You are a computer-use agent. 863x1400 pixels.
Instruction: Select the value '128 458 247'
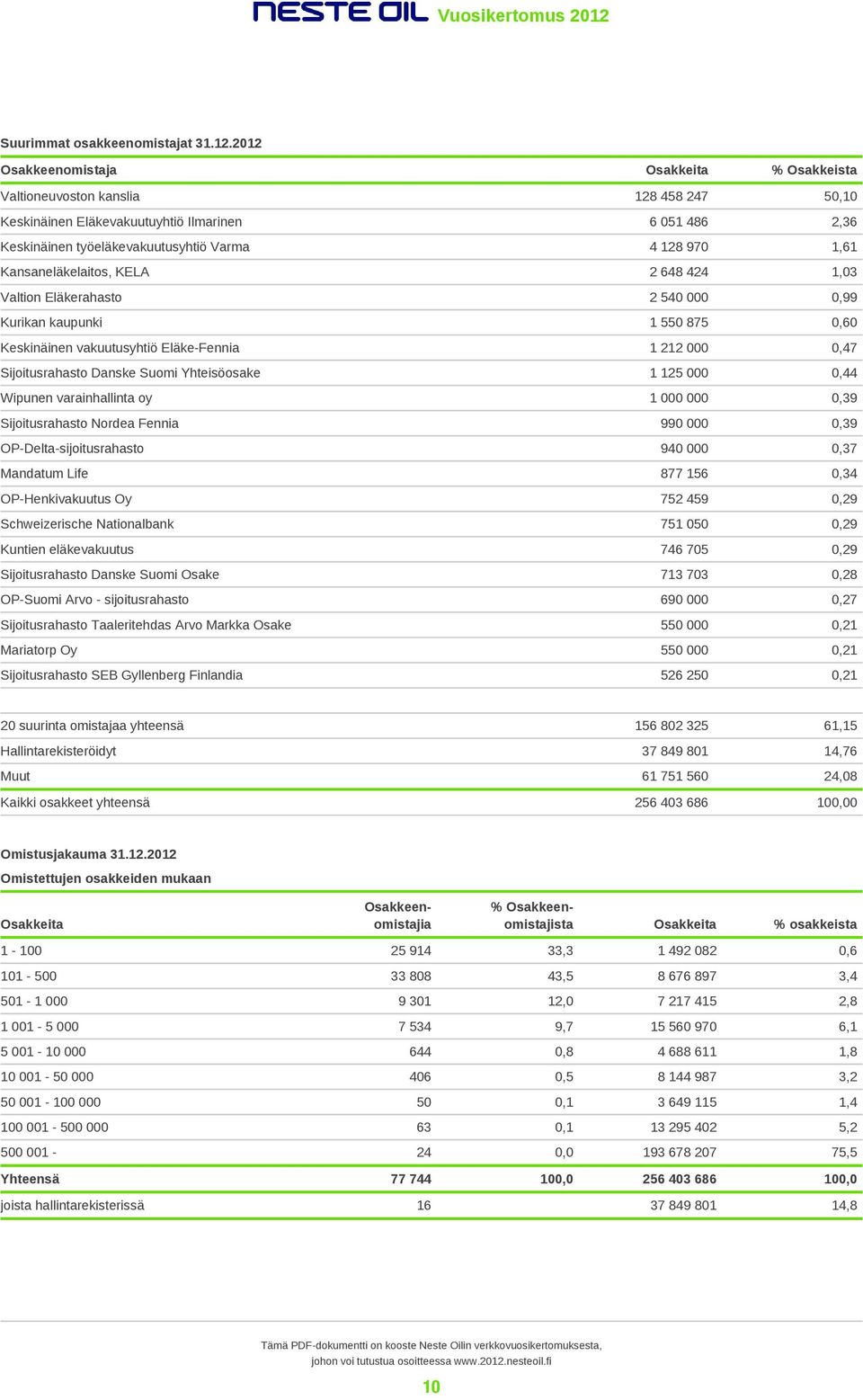[x=672, y=196]
